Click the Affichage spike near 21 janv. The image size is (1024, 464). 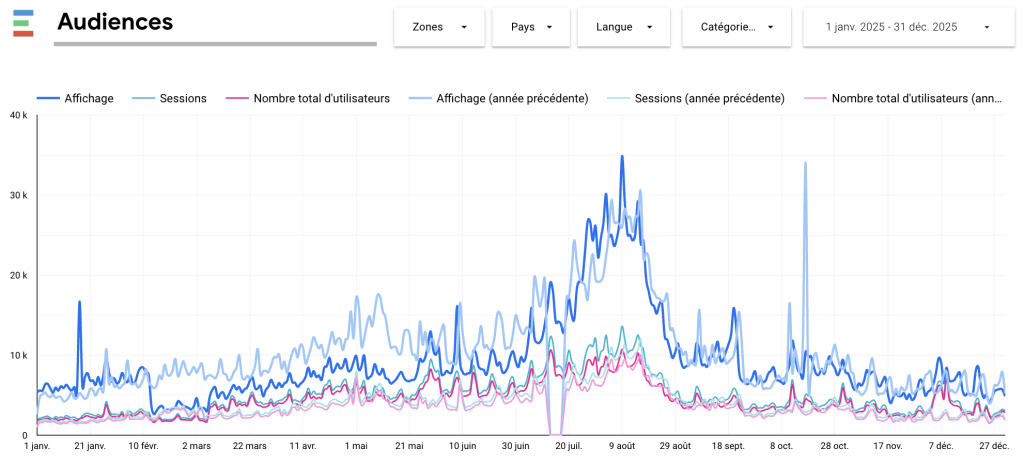(79, 302)
